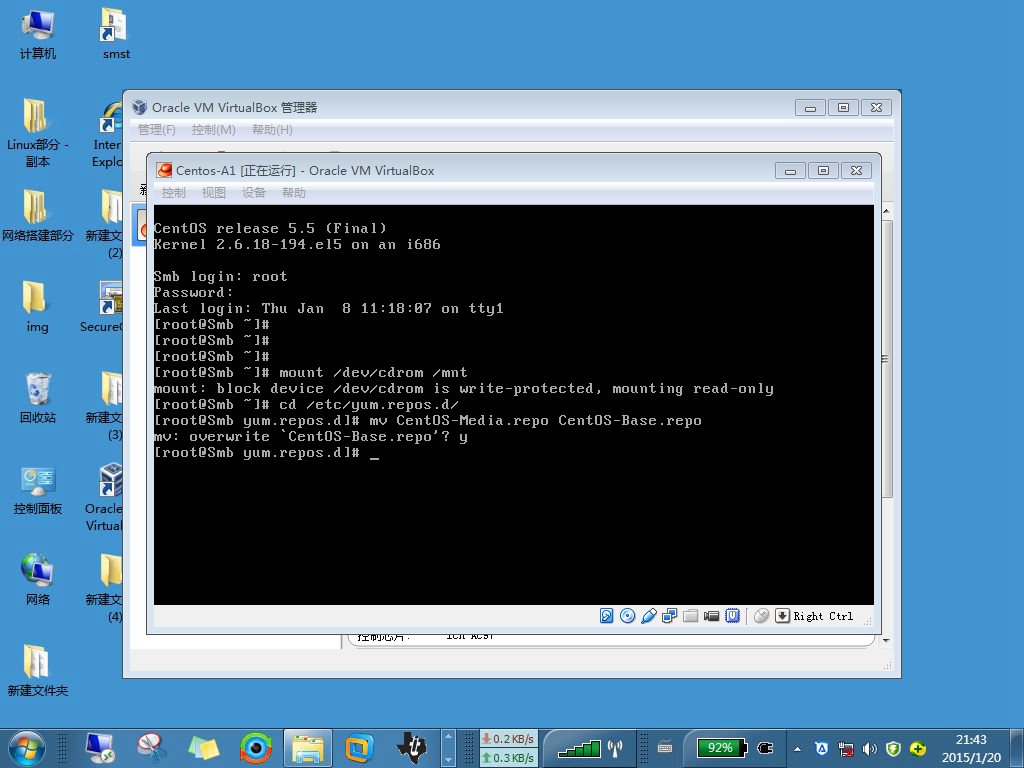The height and width of the screenshot is (768, 1024).
Task: Click the VirtualBox manager scrollbar up arrow
Action: [x=886, y=212]
